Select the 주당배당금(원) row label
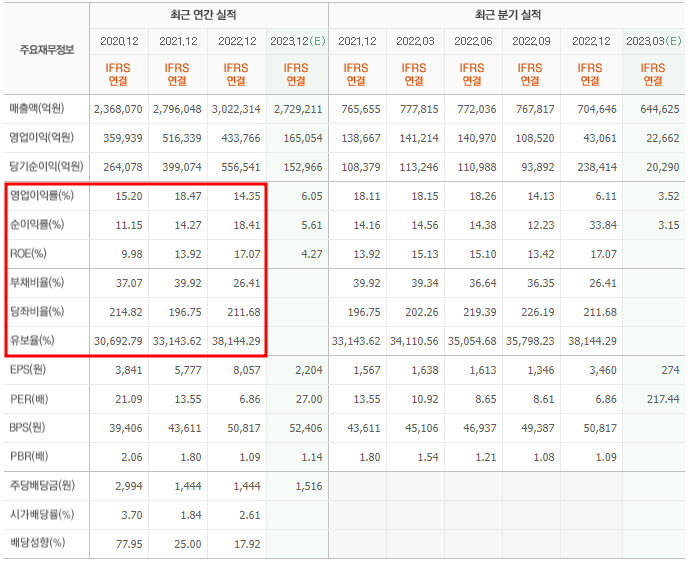The height and width of the screenshot is (562, 688). coord(42,485)
